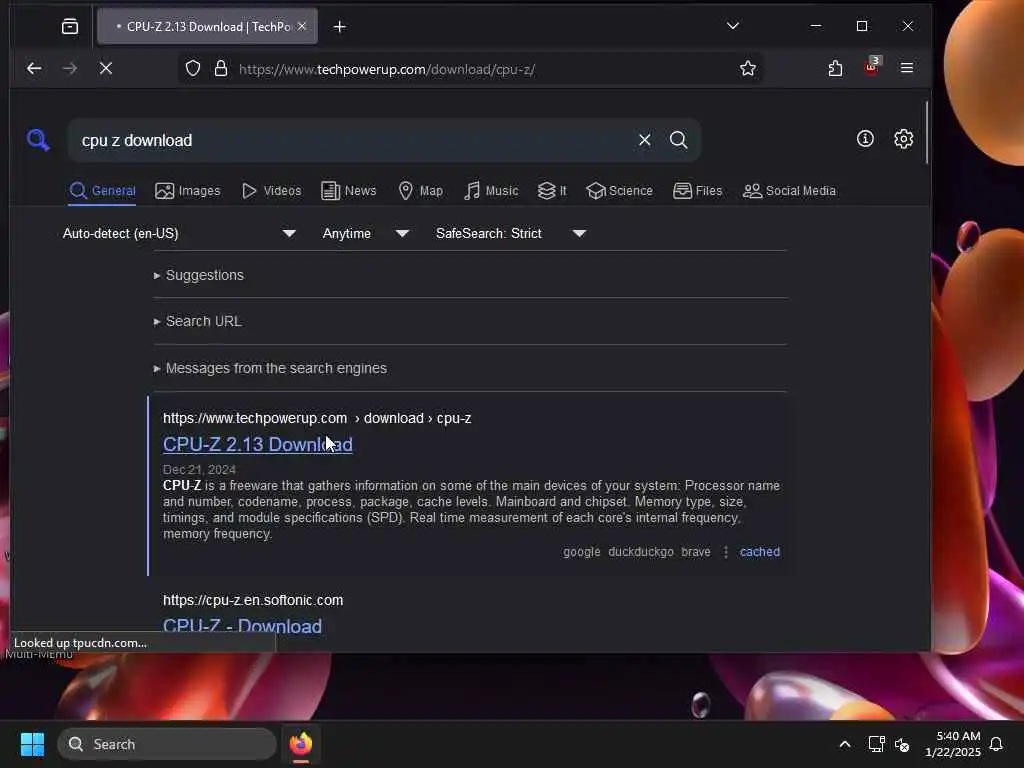The image size is (1024, 768).
Task: Clear the search query text
Action: tap(645, 140)
